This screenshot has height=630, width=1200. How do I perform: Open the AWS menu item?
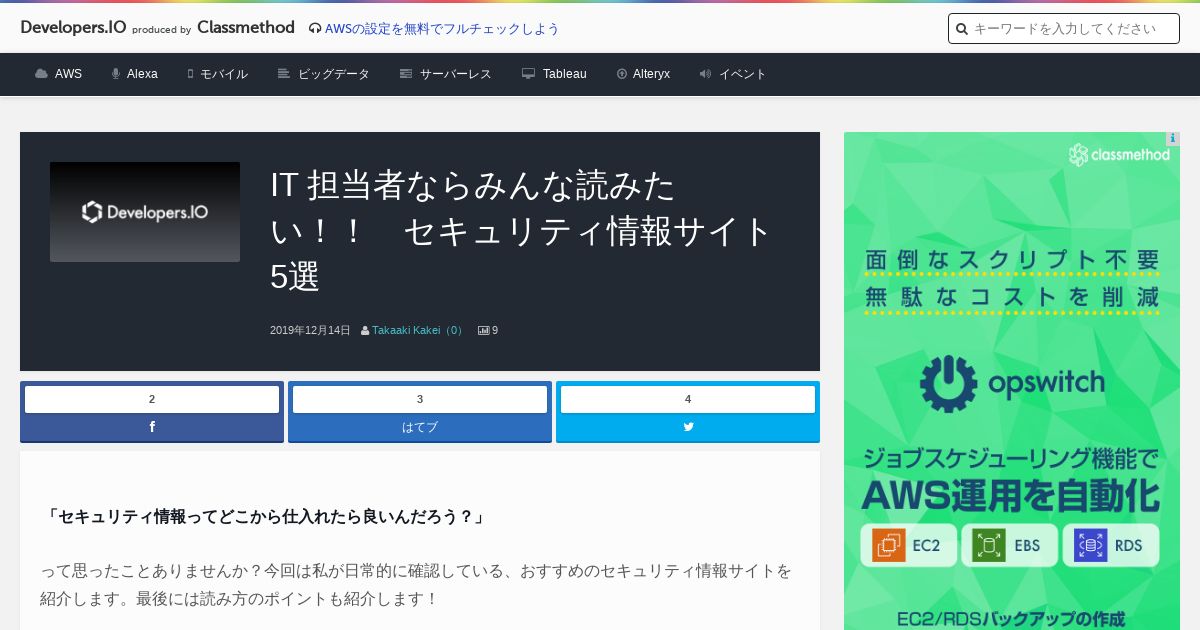pyautogui.click(x=68, y=74)
